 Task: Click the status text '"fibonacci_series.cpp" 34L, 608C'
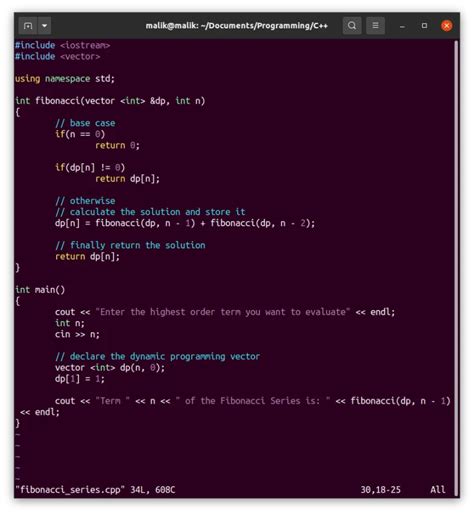tap(95, 490)
